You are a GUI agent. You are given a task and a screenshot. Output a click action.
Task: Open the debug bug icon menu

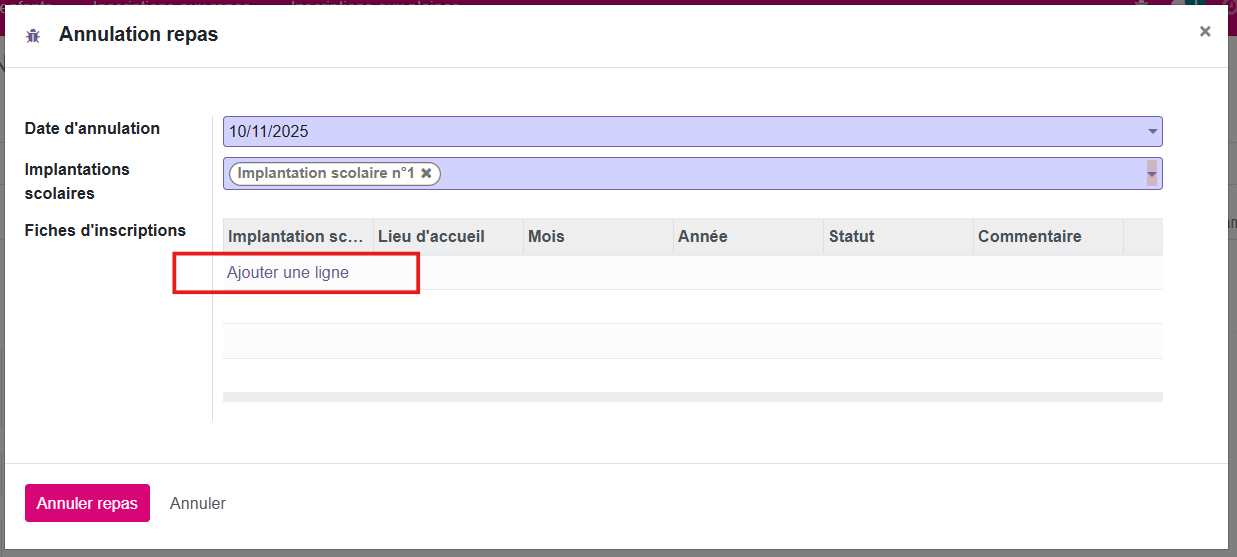(x=33, y=36)
